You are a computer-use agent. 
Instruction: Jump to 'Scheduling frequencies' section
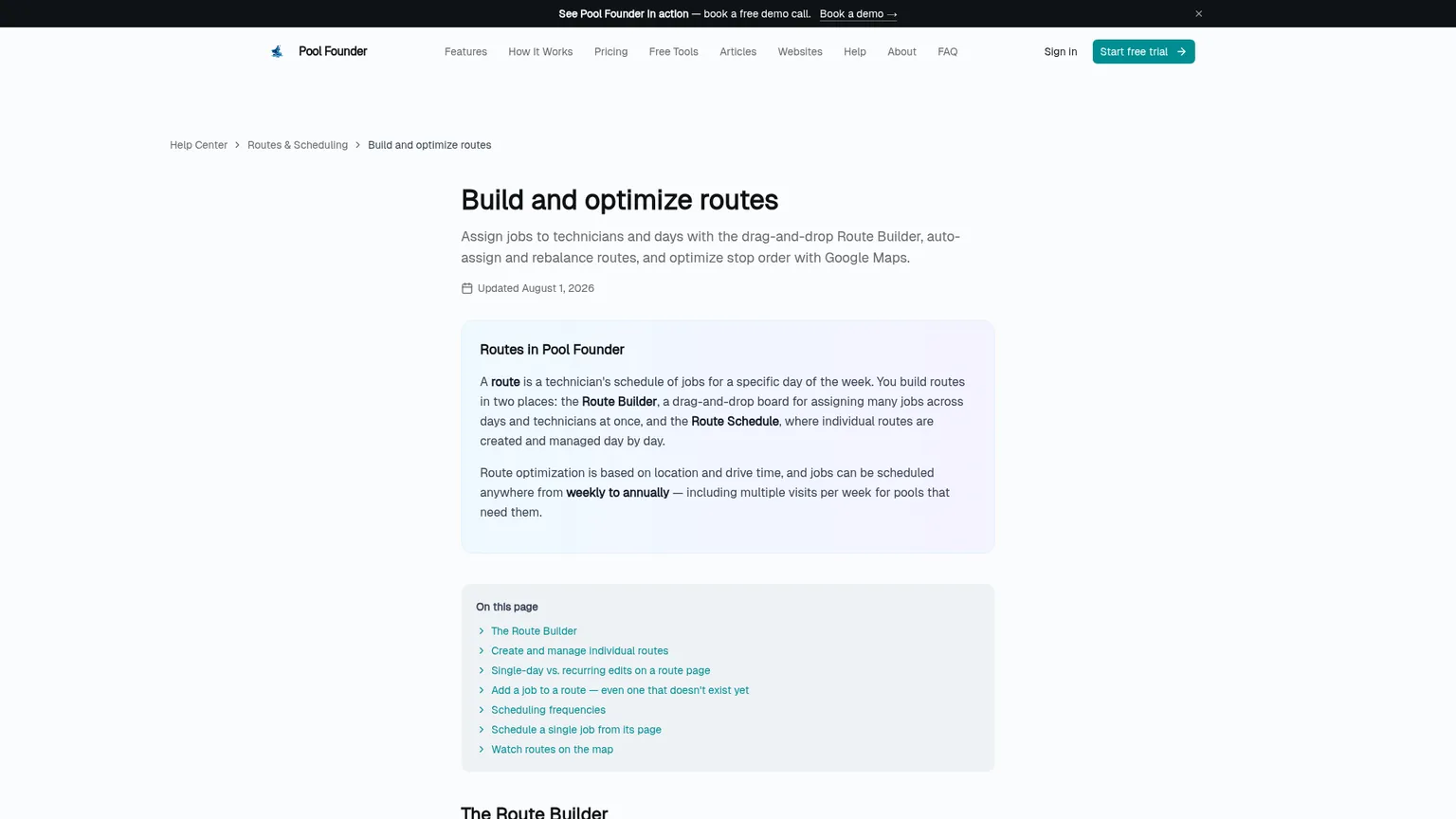548,710
